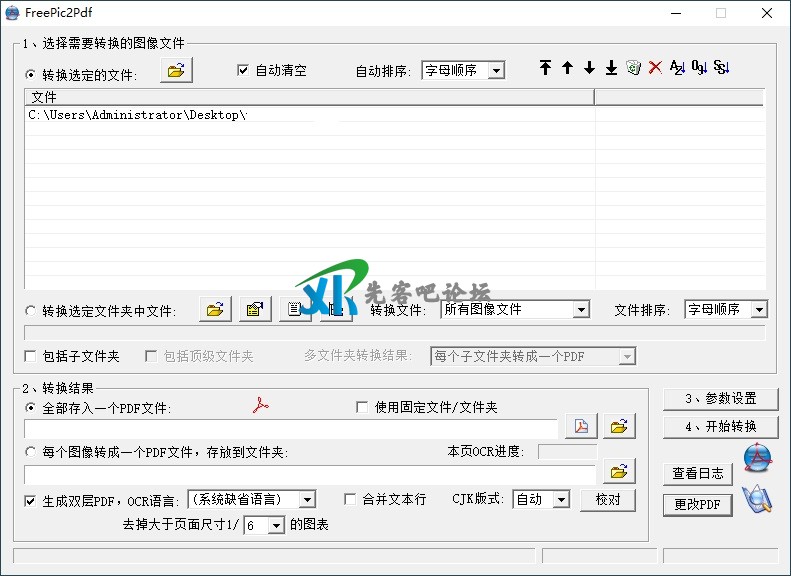Click the 3、参数设置 button

(x=720, y=399)
